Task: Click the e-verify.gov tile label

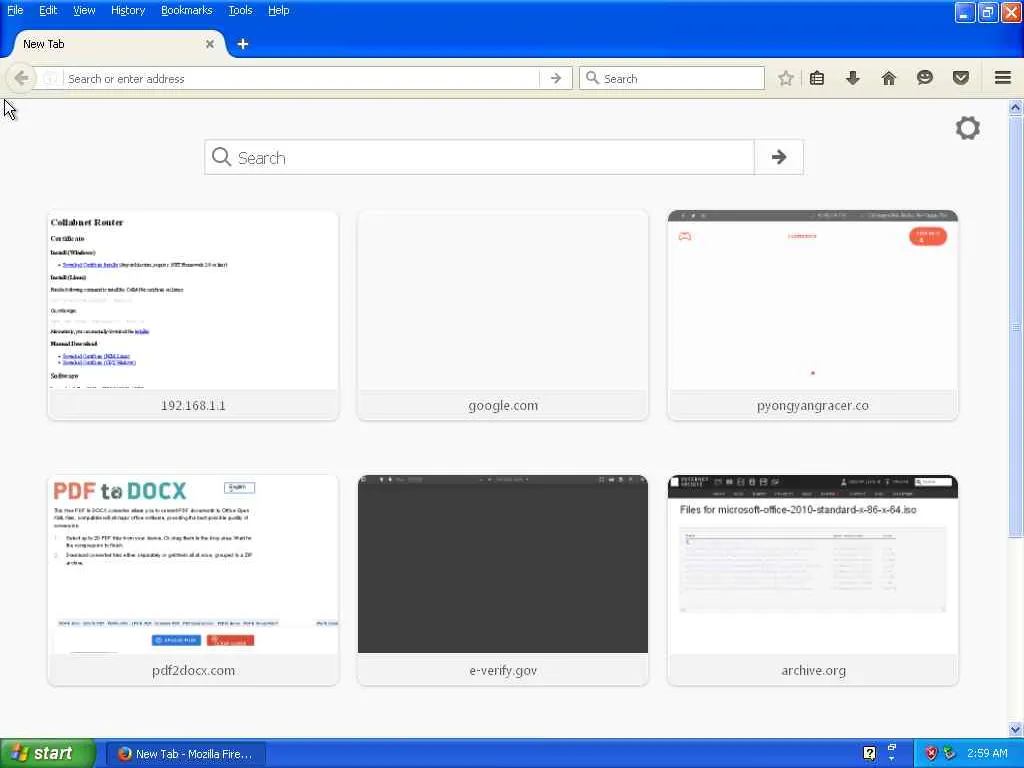Action: [503, 671]
